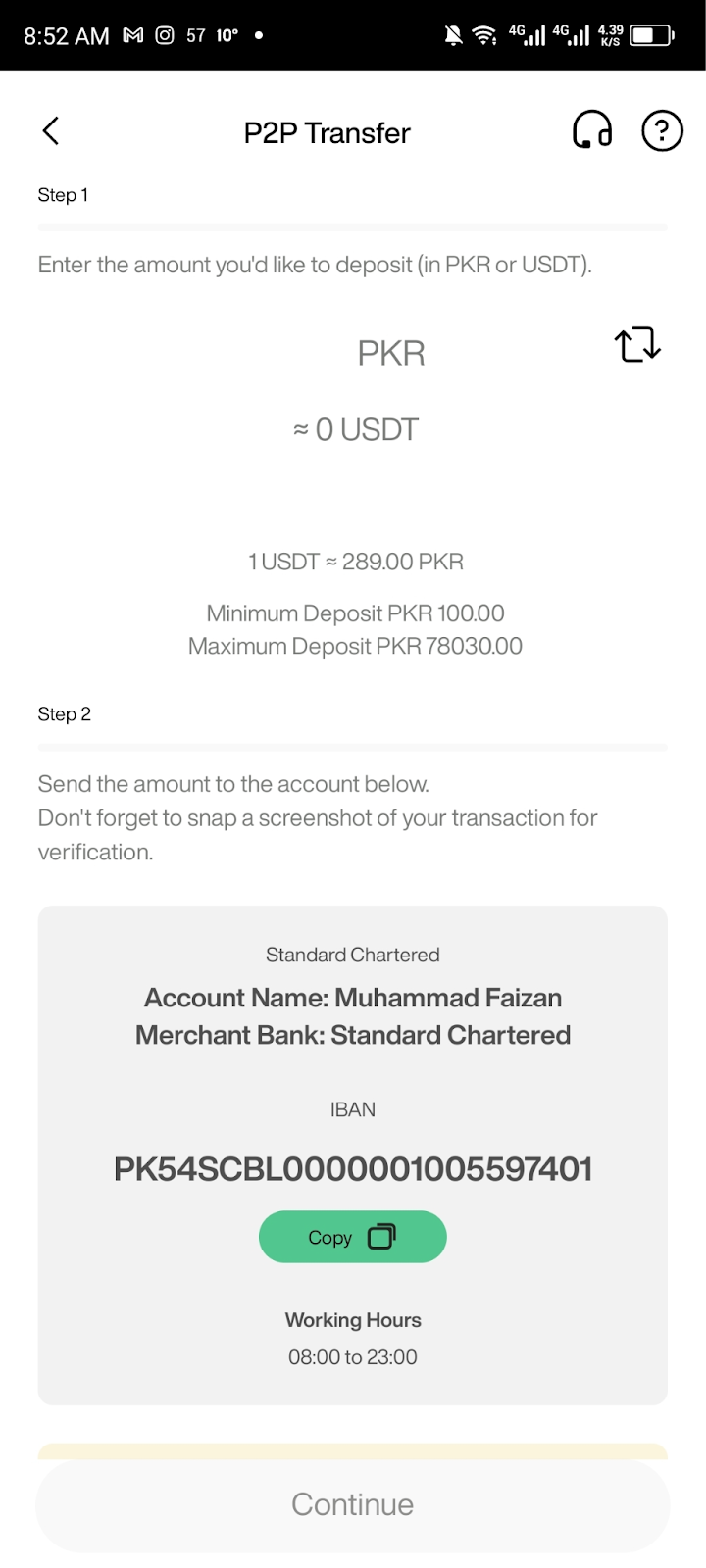706x1568 pixels.
Task: Tap the approximate USDT amount text
Action: 355,429
